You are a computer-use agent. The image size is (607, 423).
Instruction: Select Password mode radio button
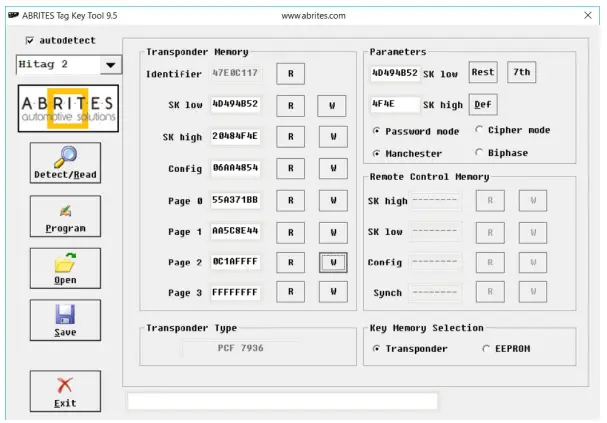pyautogui.click(x=376, y=131)
